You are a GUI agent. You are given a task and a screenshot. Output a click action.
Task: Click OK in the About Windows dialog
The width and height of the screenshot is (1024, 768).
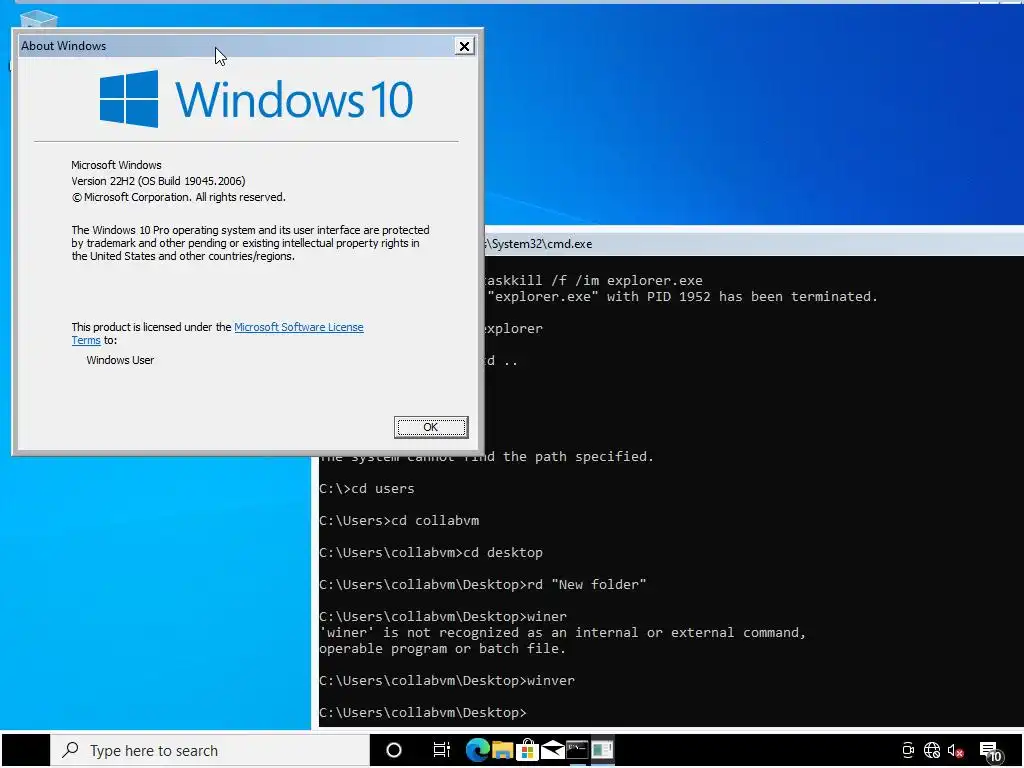point(430,427)
